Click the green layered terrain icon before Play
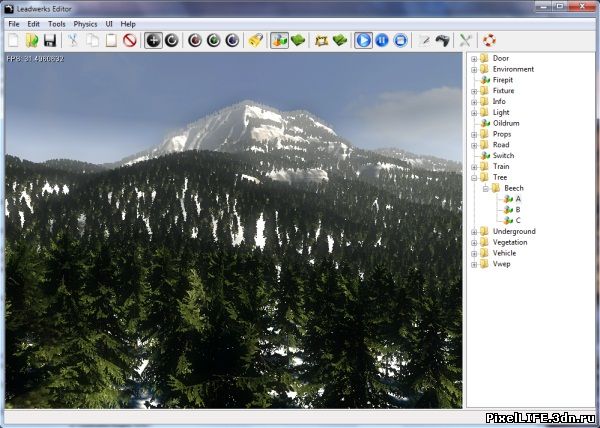The image size is (600, 428). [340, 40]
